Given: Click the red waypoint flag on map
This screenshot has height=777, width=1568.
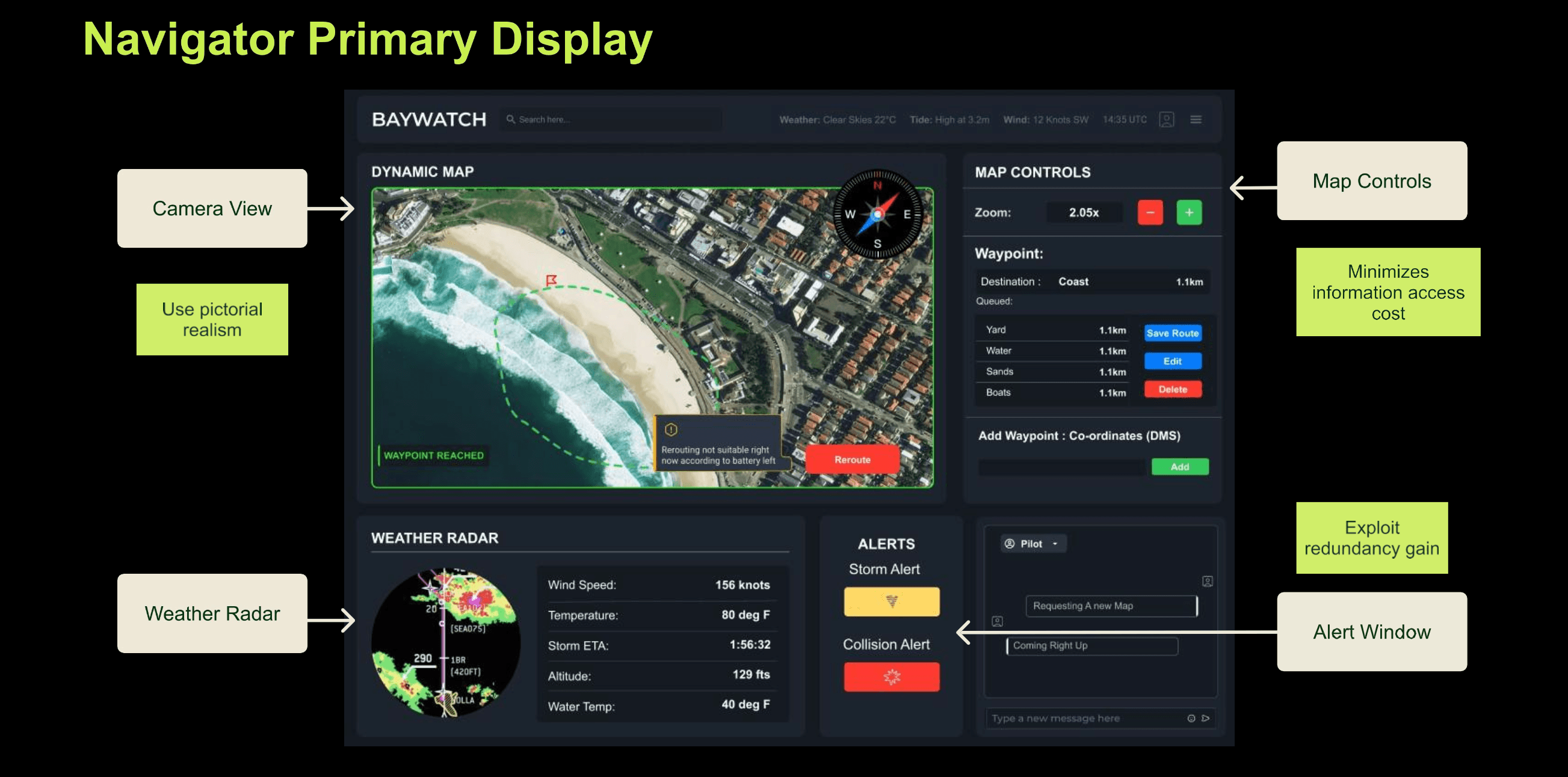Looking at the screenshot, I should coord(551,280).
